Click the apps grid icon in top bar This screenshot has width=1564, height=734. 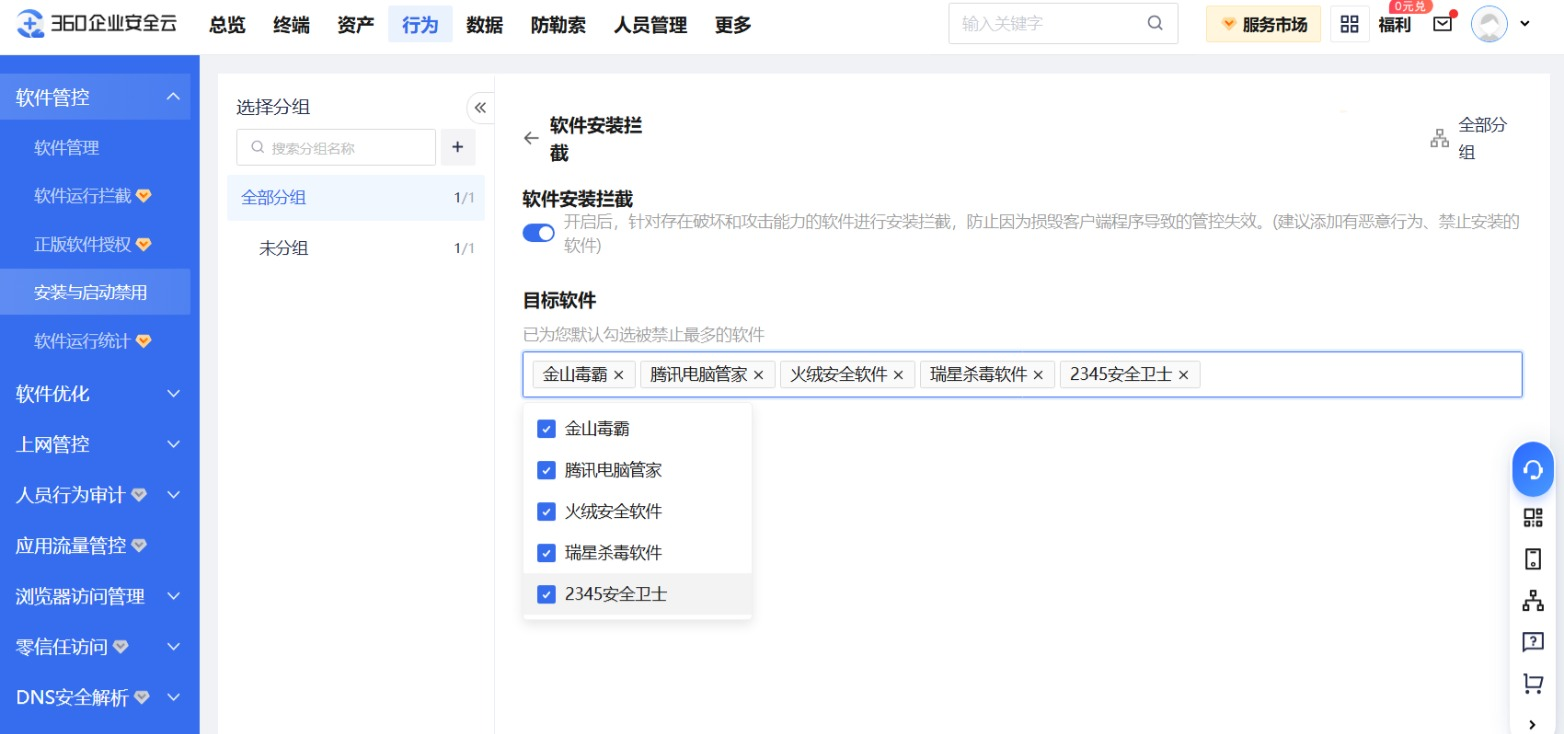point(1349,24)
